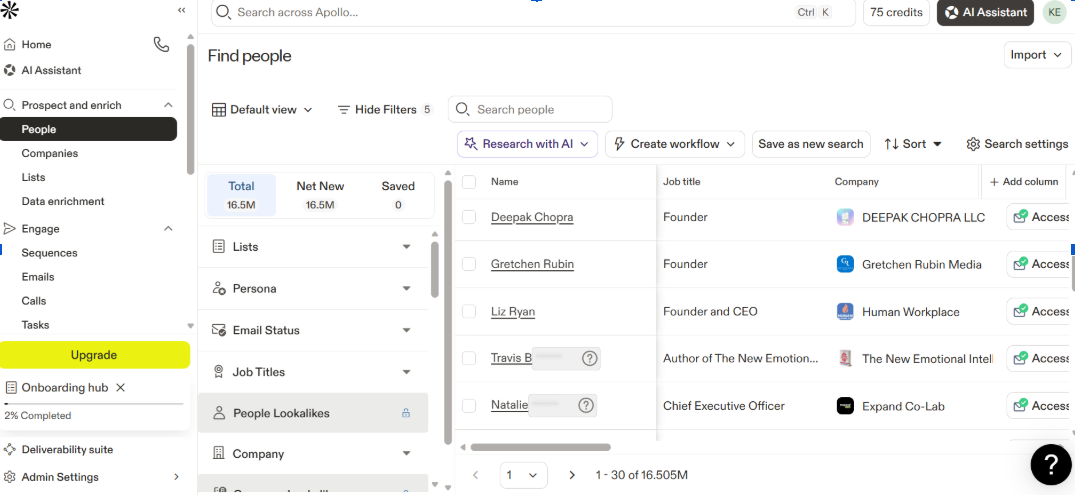The width and height of the screenshot is (1075, 495).
Task: Click the KE user avatar
Action: click(1054, 12)
